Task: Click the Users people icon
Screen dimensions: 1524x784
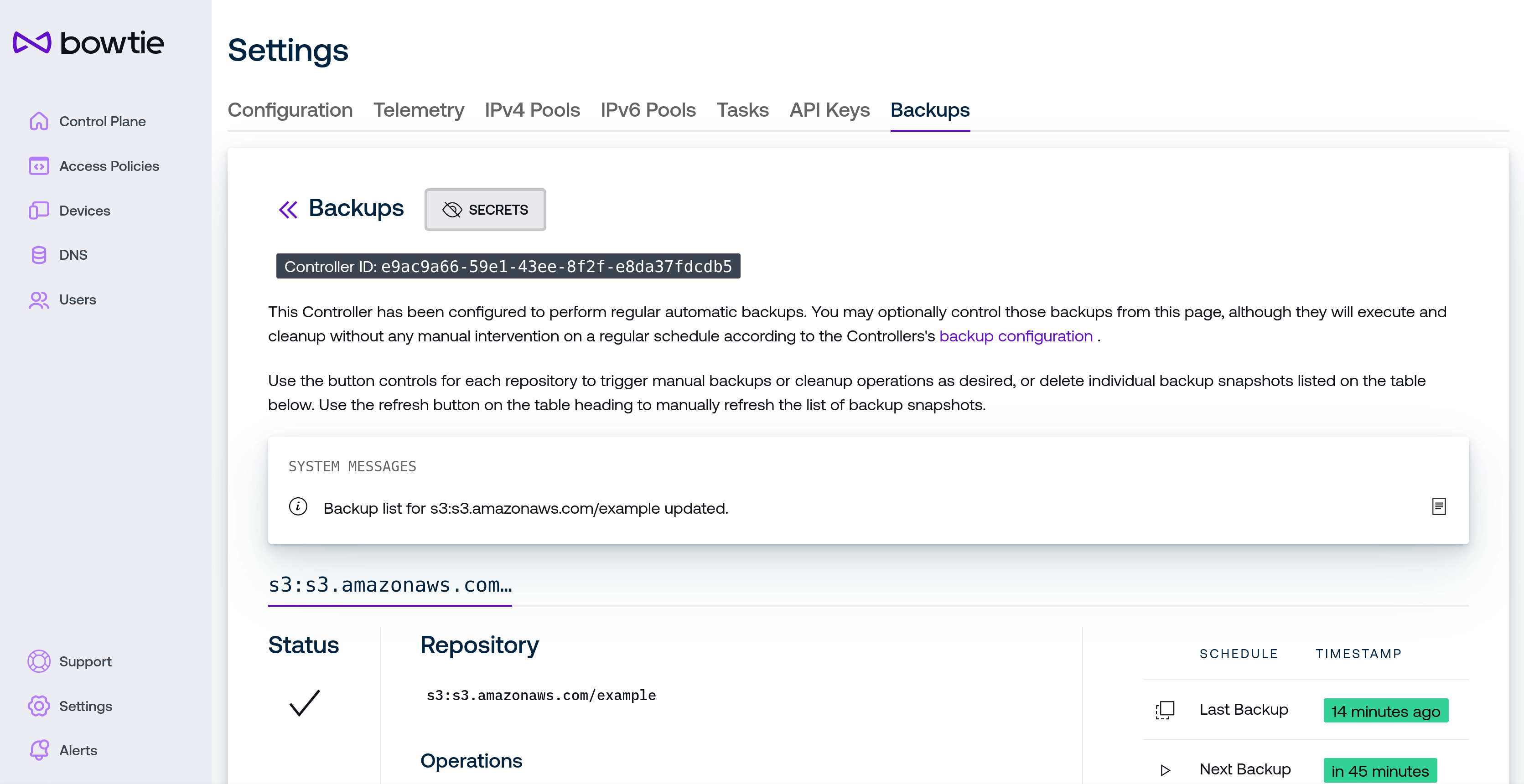Action: 39,300
